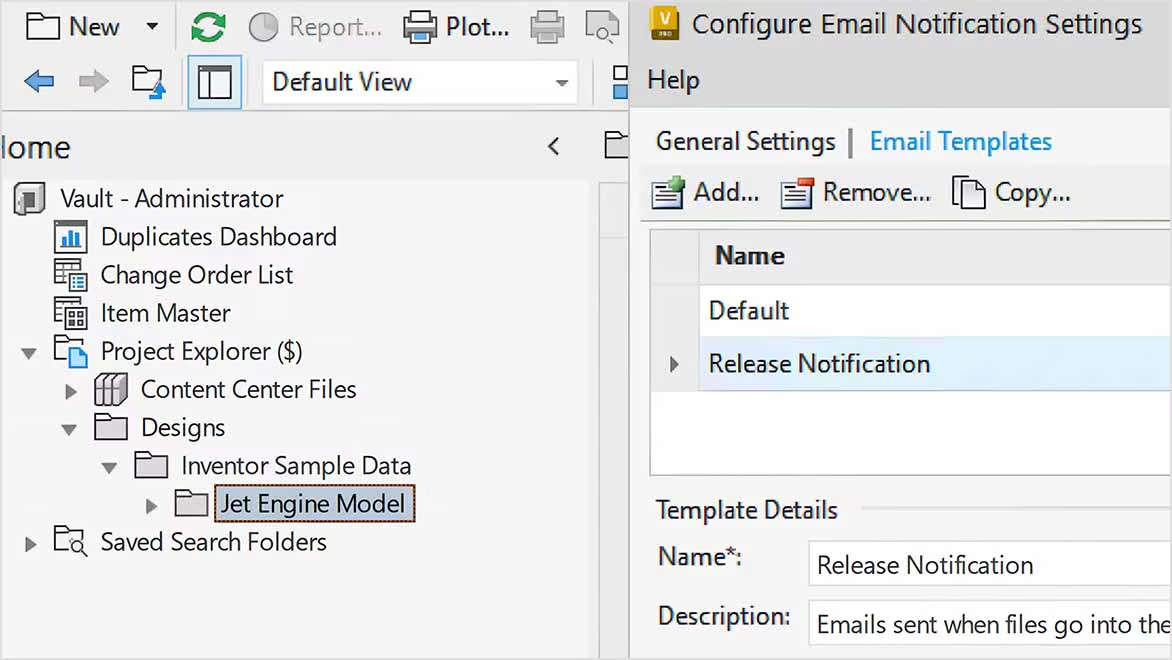Open Change Order List
Screen dimensions: 1172x660
click(x=197, y=275)
